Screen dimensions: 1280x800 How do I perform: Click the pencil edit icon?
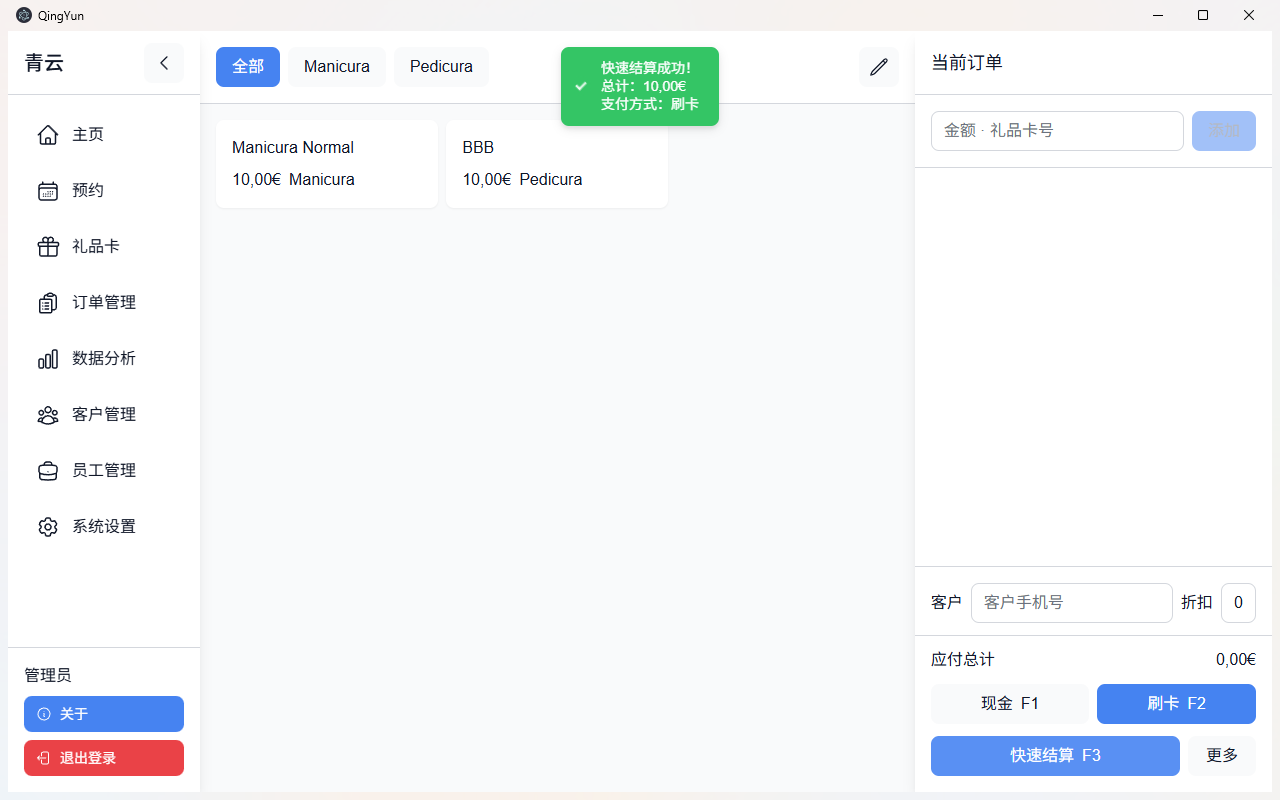click(x=879, y=67)
